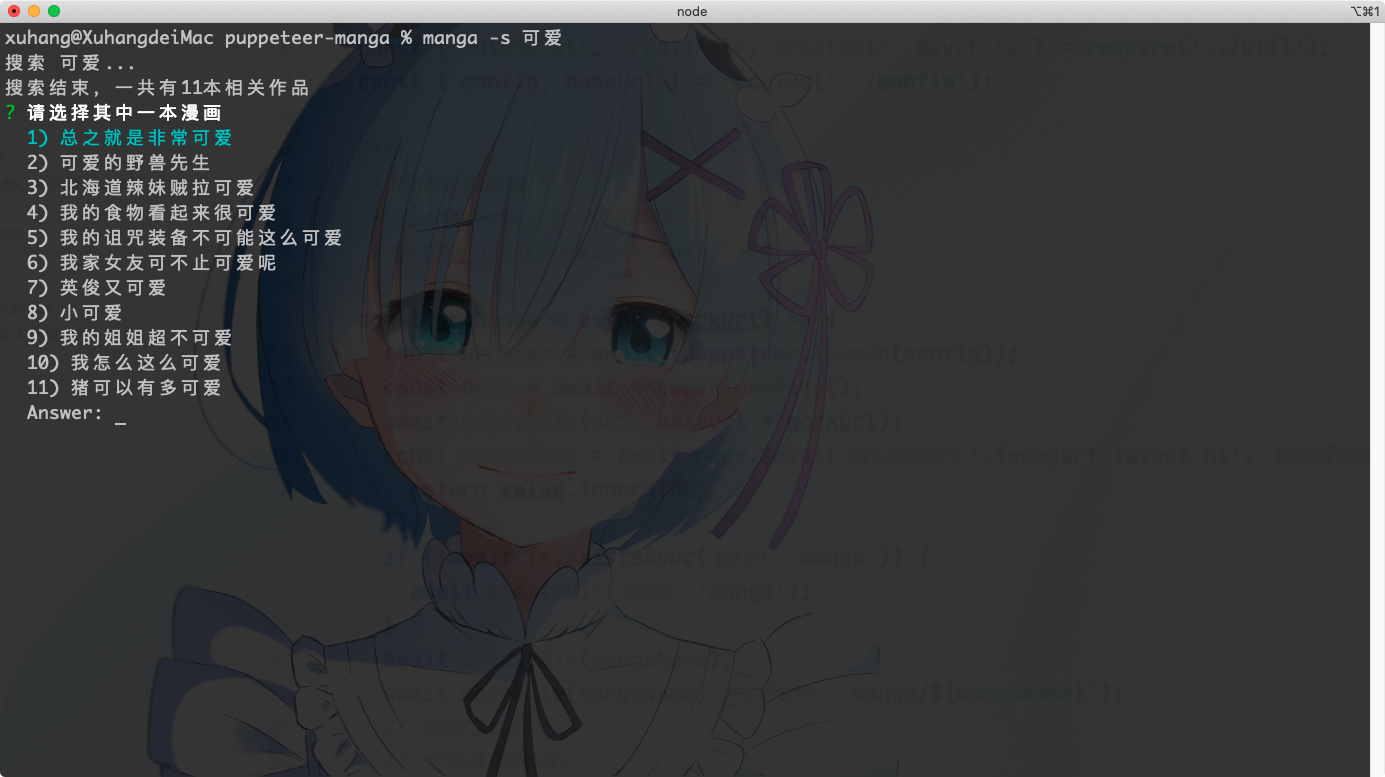
Task: Select option 3 北海道辣妹贼拉可爱
Action: (140, 188)
